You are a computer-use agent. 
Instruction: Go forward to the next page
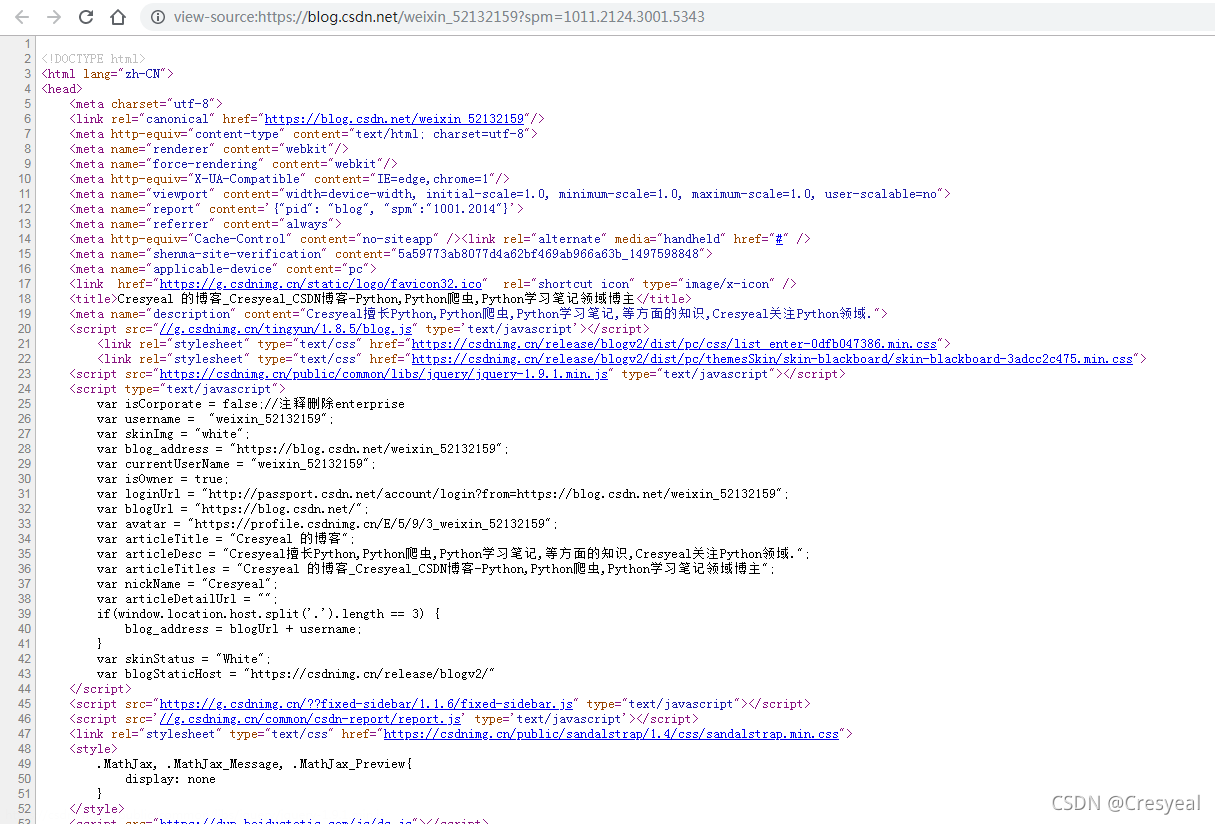[x=54, y=17]
